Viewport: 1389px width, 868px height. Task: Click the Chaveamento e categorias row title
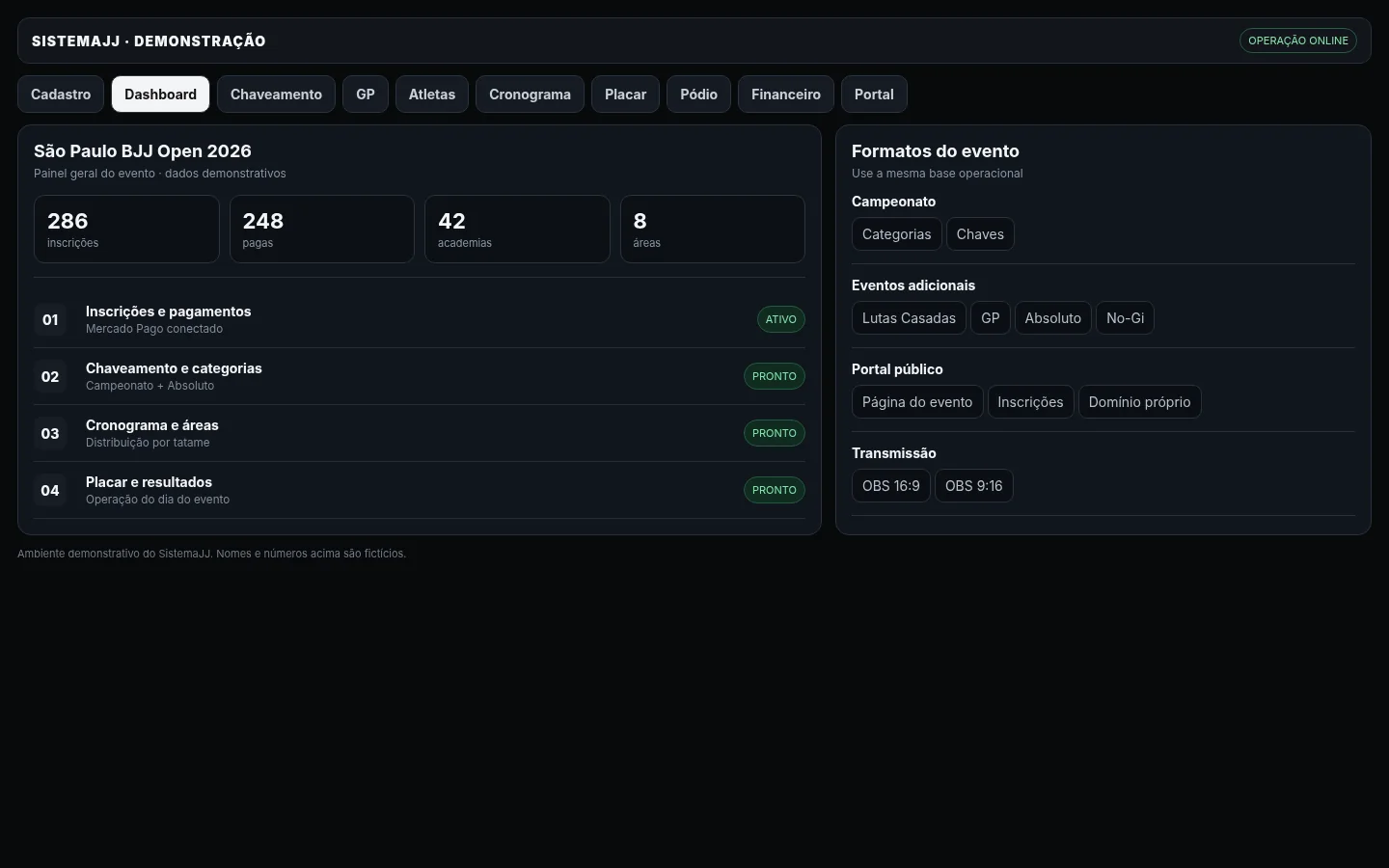[x=174, y=368]
